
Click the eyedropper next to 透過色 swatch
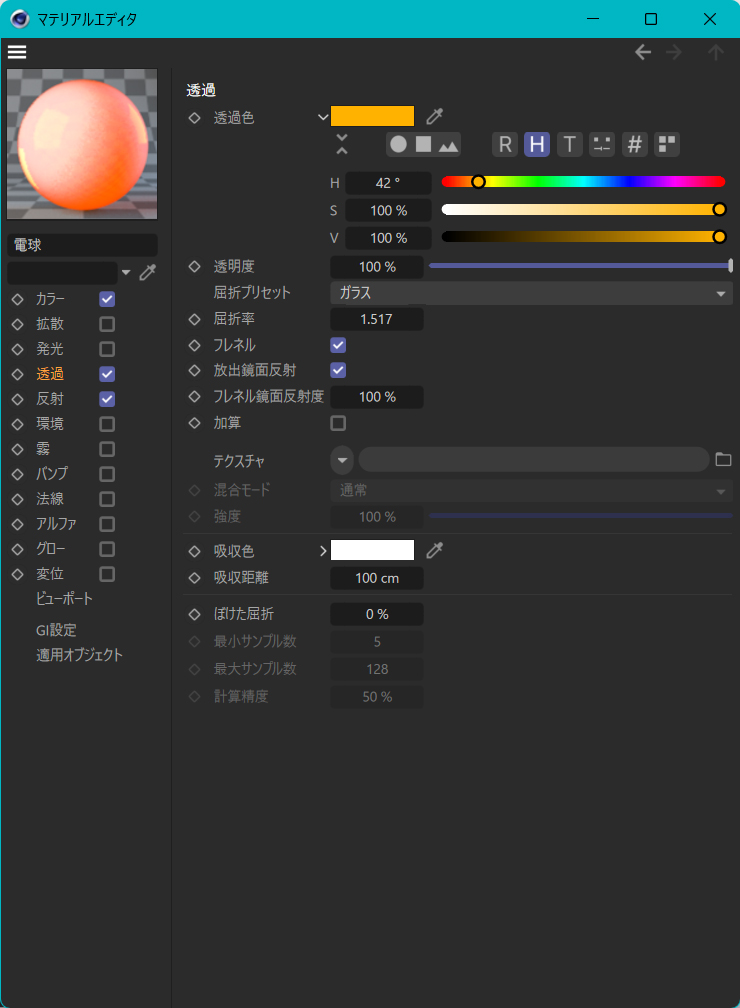434,116
